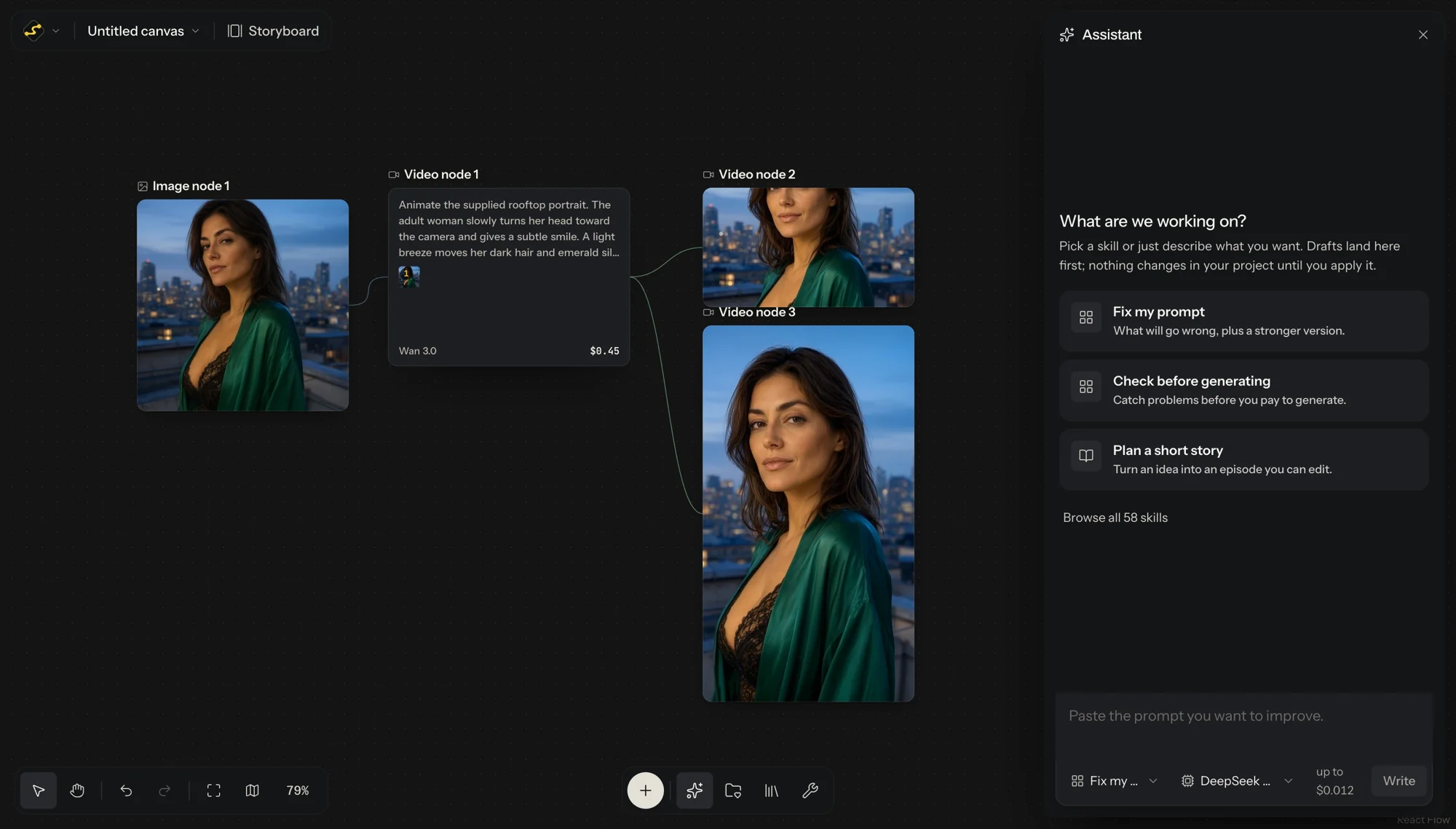Expand the logo dropdown chevron

(x=55, y=31)
